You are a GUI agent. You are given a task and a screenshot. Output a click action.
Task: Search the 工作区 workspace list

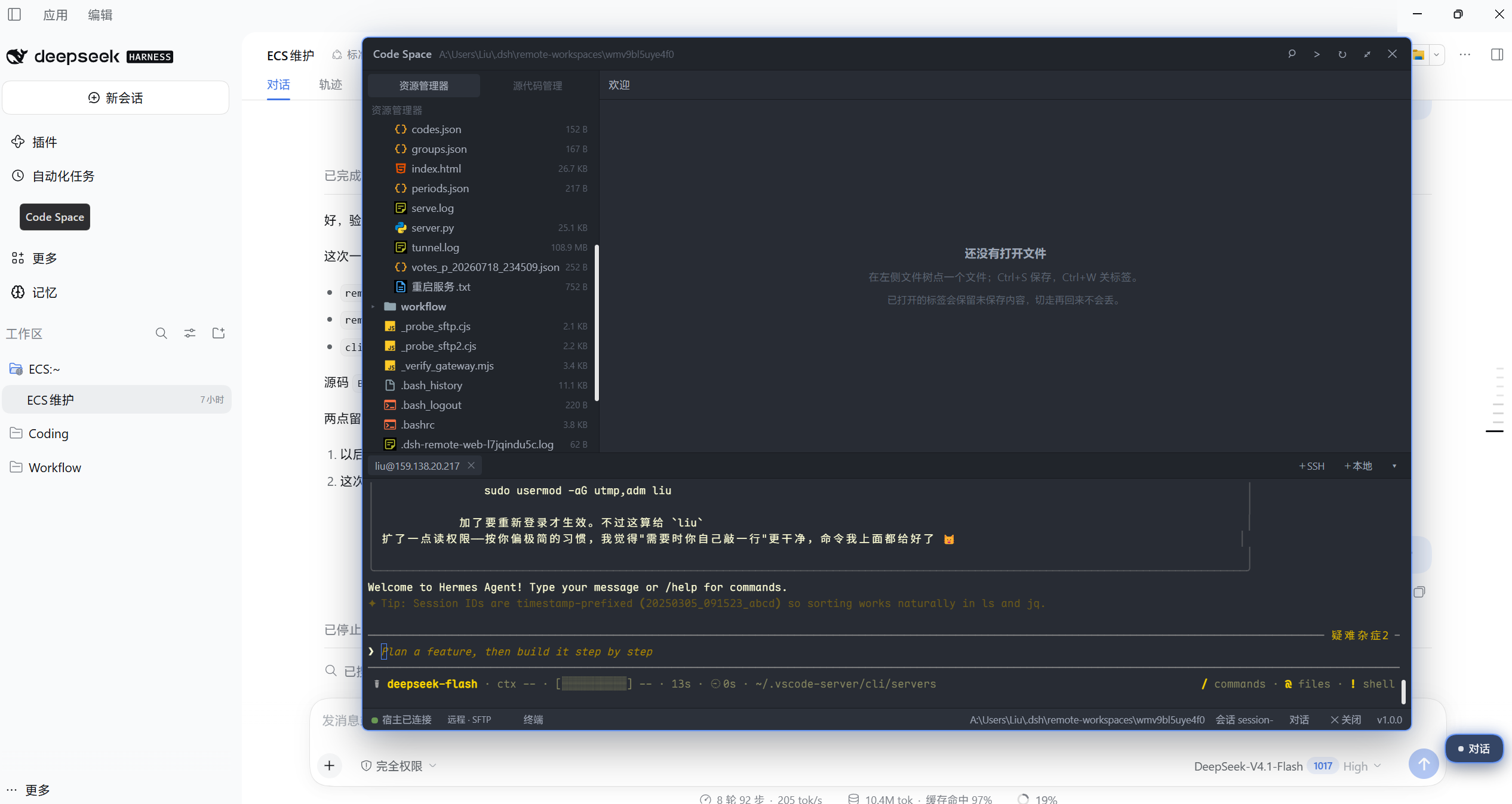click(x=161, y=333)
